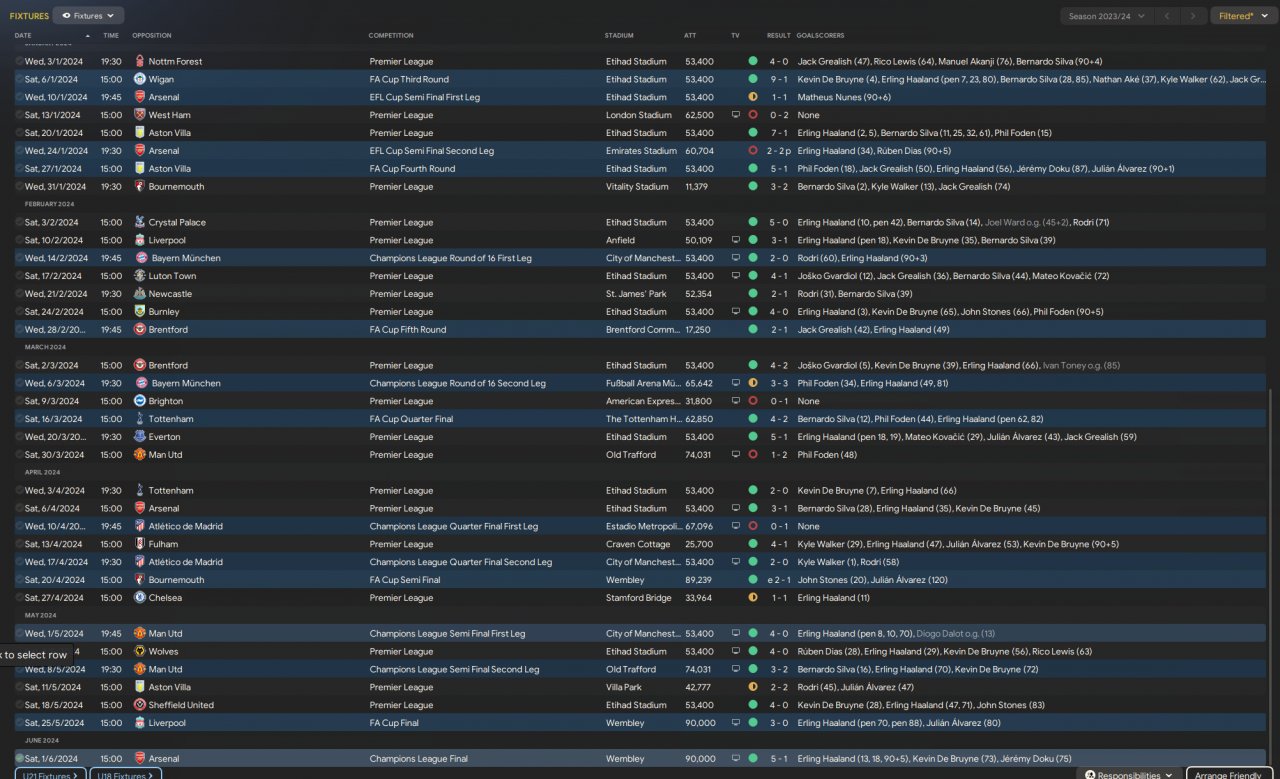
Task: Click the Atlético de Madrid badge on 10/4/2024
Action: click(139, 526)
